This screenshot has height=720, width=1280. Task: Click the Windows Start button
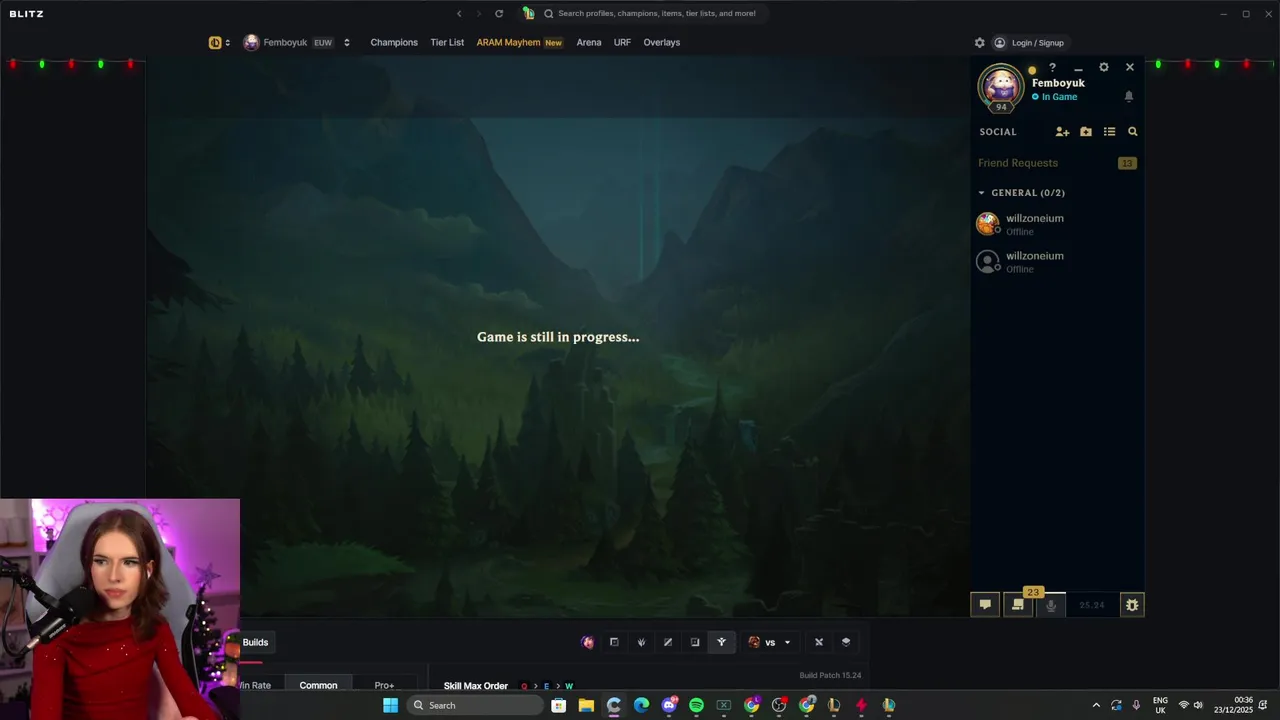(x=390, y=705)
